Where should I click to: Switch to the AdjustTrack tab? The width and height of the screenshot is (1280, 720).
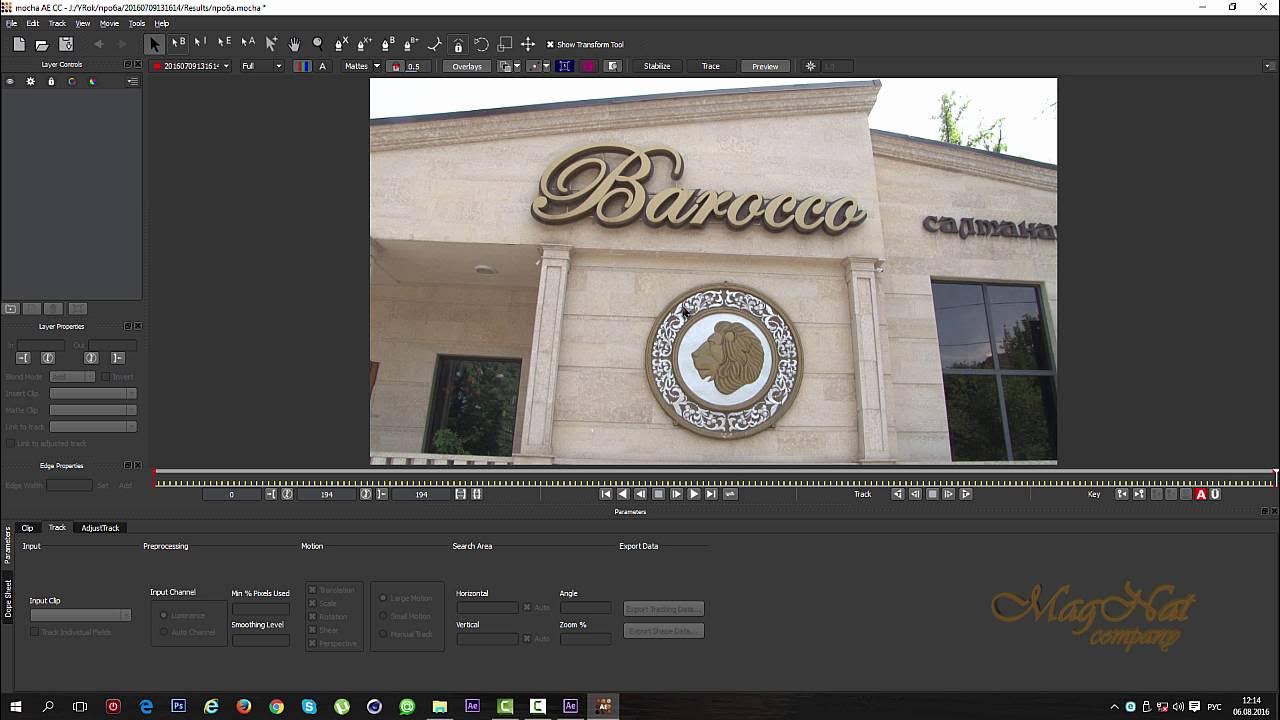100,528
